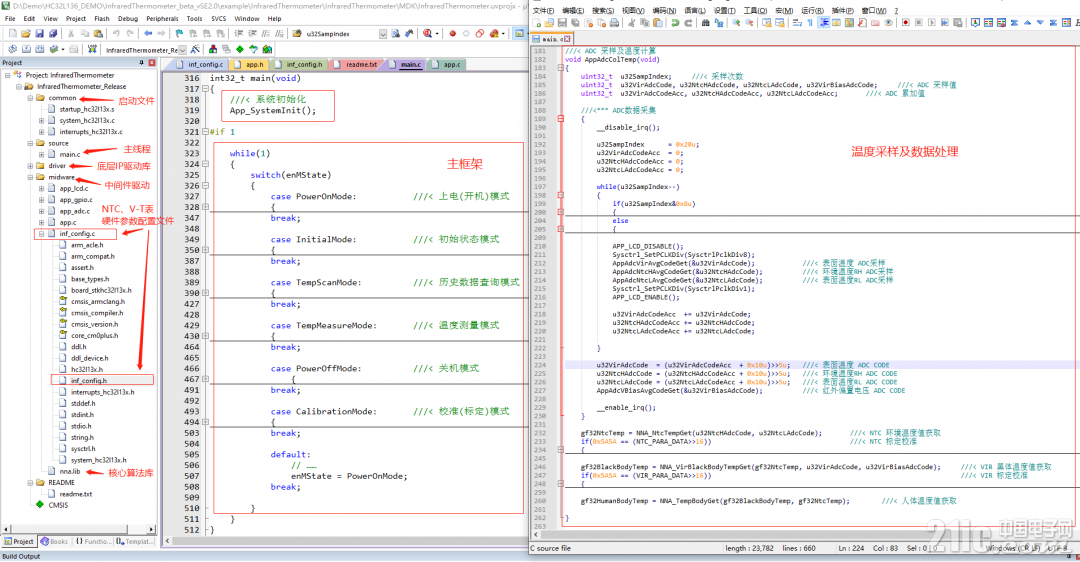Screen dimensions: 1080x562
Task: Paste from clipboard in Keil toolbar
Action: 97,33
